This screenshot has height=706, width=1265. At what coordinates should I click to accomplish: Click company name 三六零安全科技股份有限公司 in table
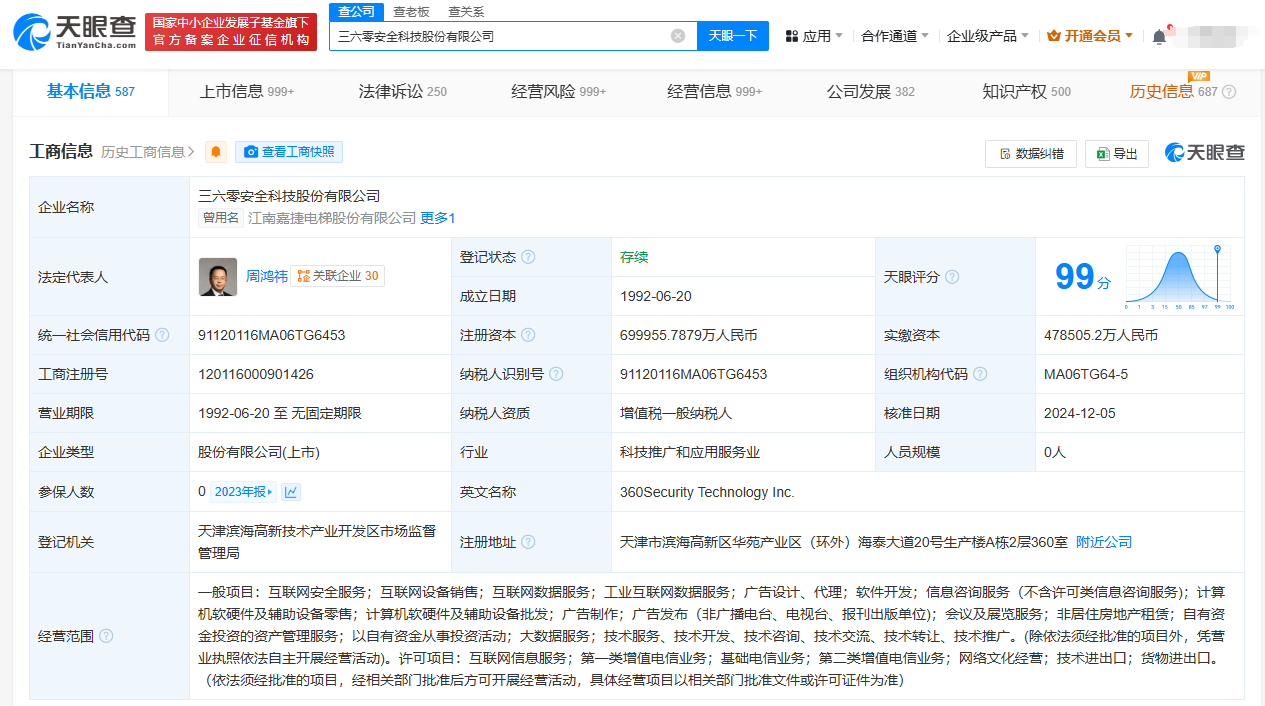coord(289,196)
